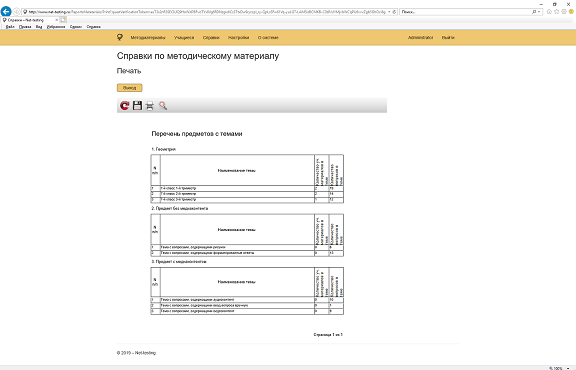Click the site logo in yellow navbar
576x370 pixels.
pos(120,37)
